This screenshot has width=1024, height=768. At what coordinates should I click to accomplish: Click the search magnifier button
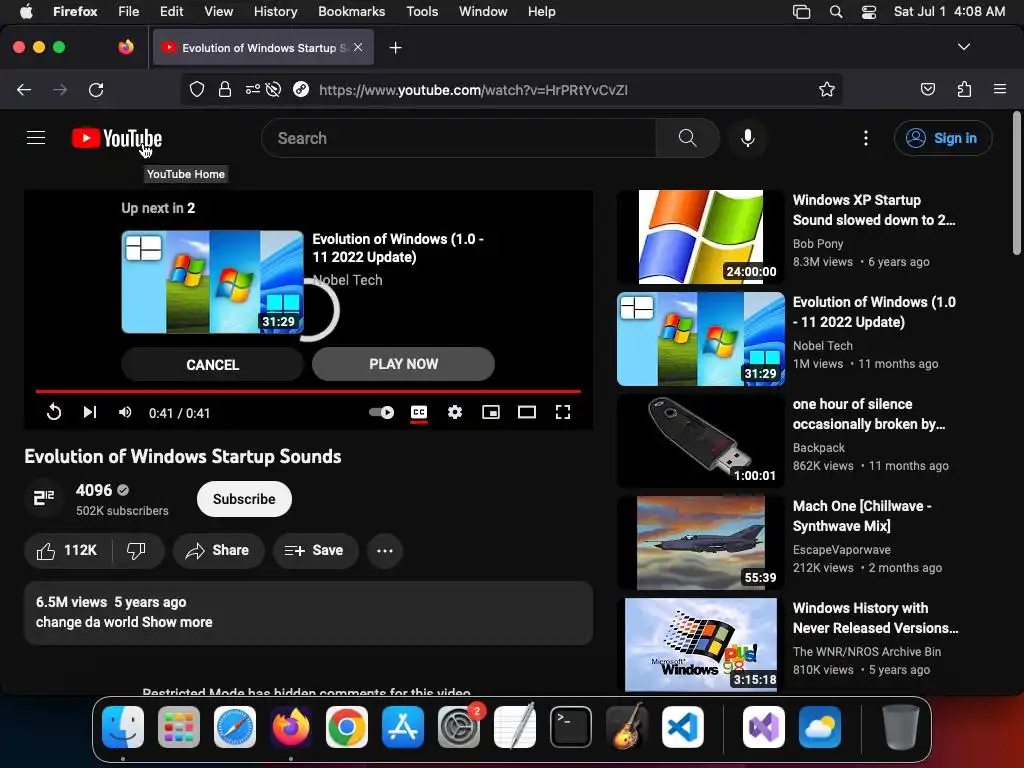coord(687,138)
